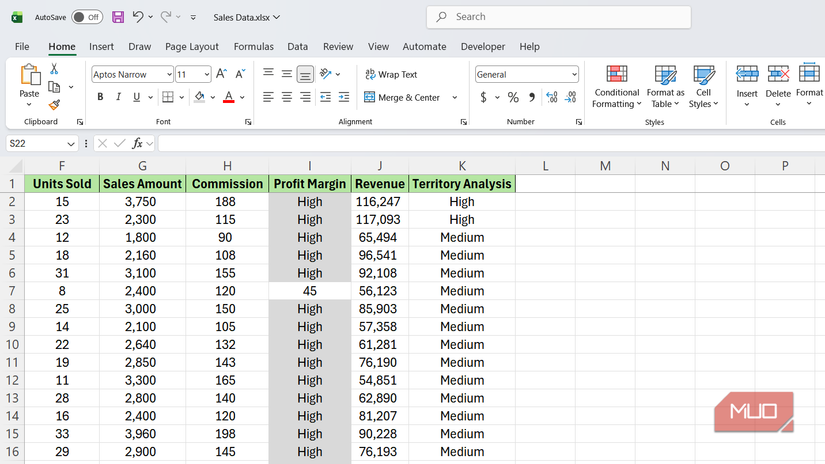Click Decrease Indent icon
Image resolution: width=825 pixels, height=464 pixels.
(x=326, y=97)
